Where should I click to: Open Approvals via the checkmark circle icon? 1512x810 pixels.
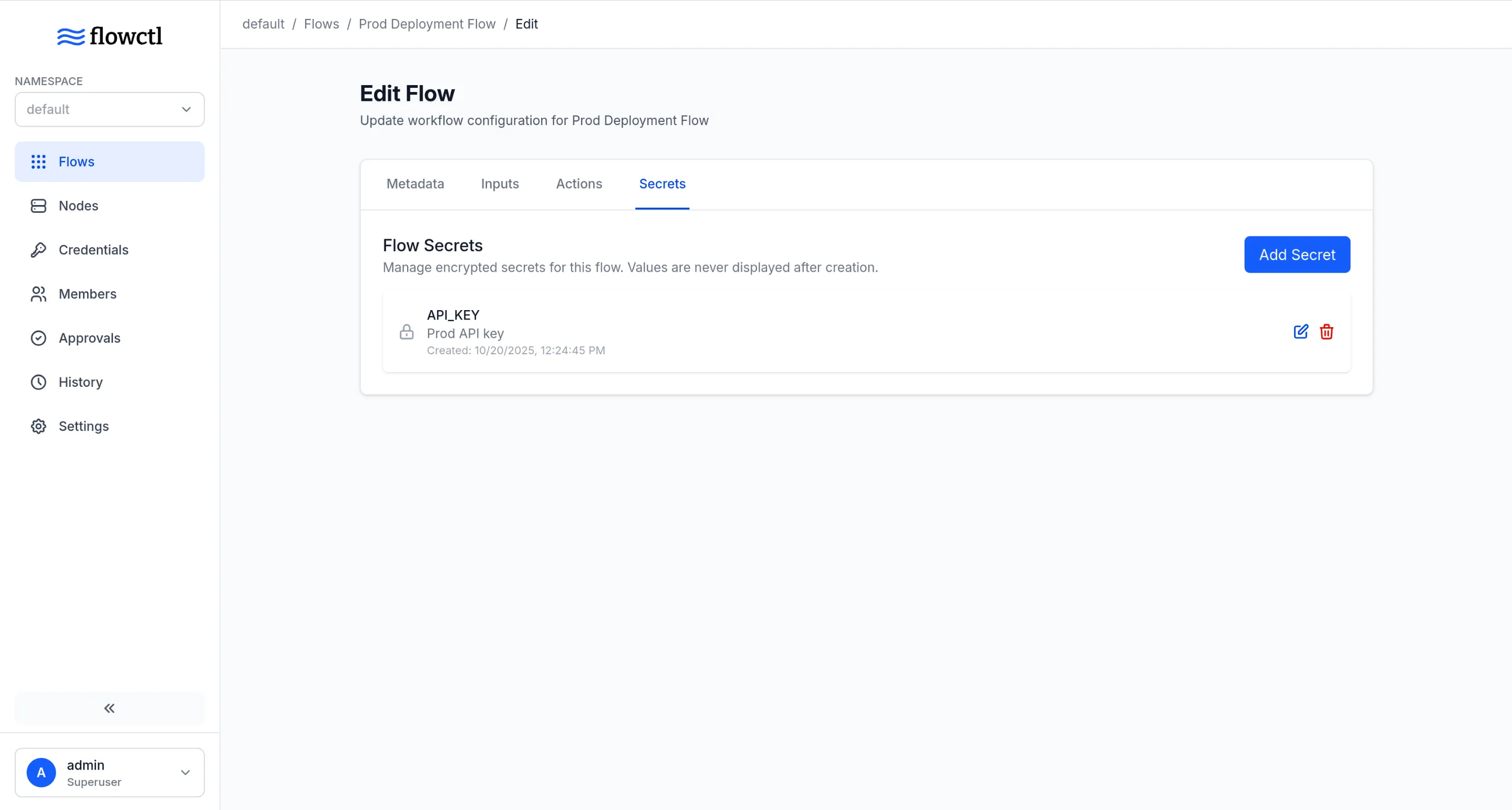[38, 338]
